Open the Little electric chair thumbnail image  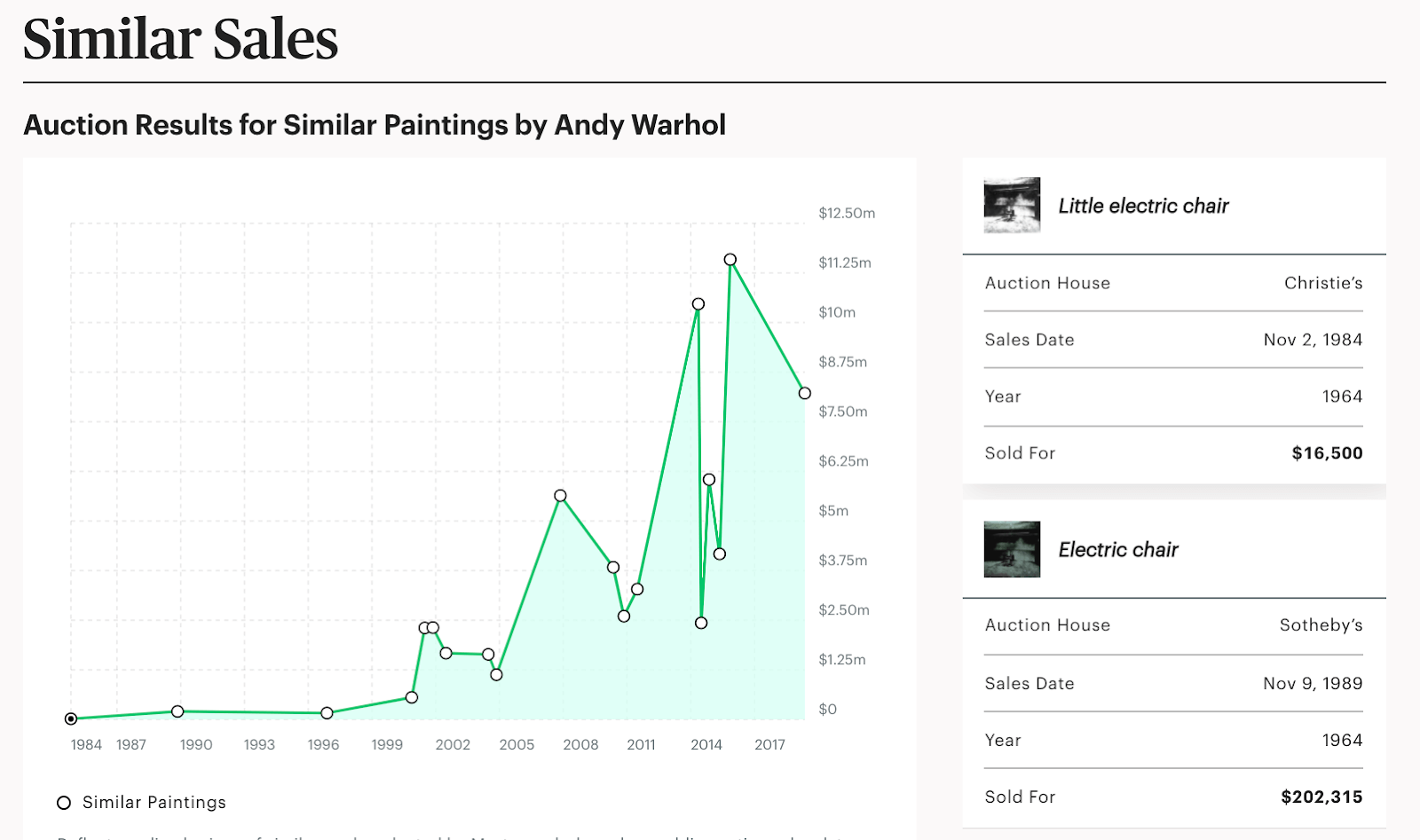(1012, 205)
